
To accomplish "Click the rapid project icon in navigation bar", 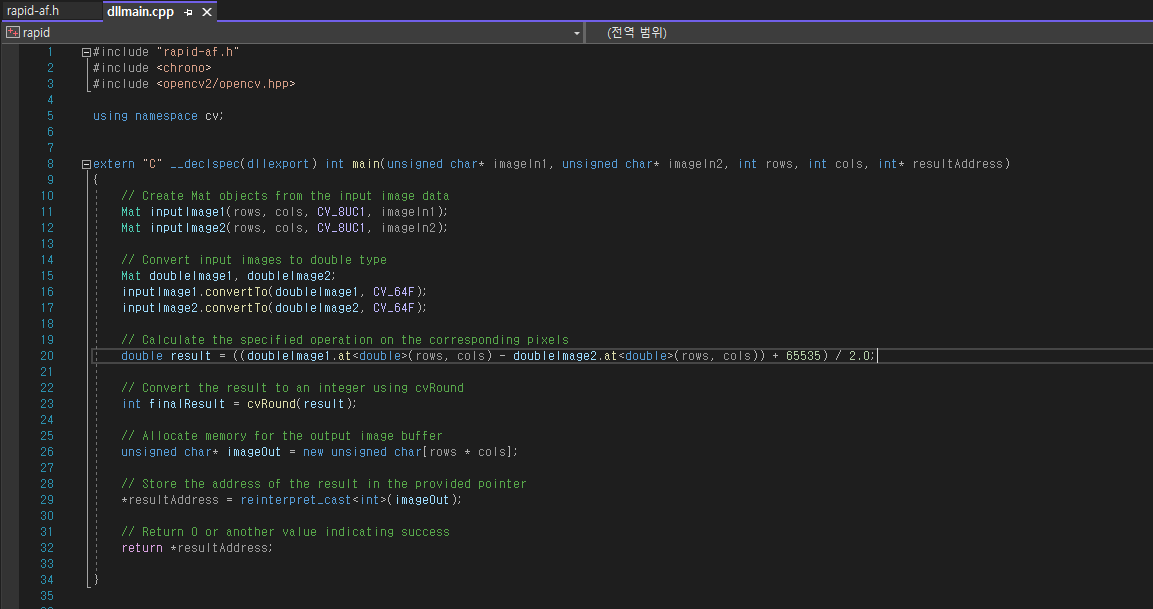I will coord(13,32).
